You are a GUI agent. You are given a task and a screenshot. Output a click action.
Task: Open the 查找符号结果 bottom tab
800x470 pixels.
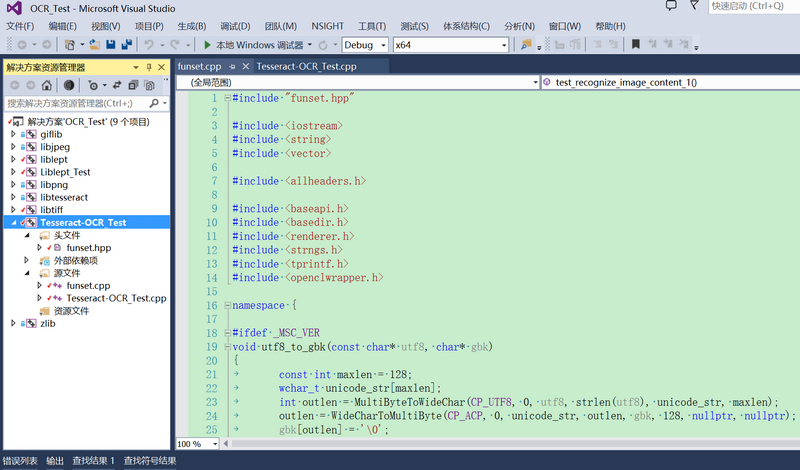pyautogui.click(x=149, y=461)
